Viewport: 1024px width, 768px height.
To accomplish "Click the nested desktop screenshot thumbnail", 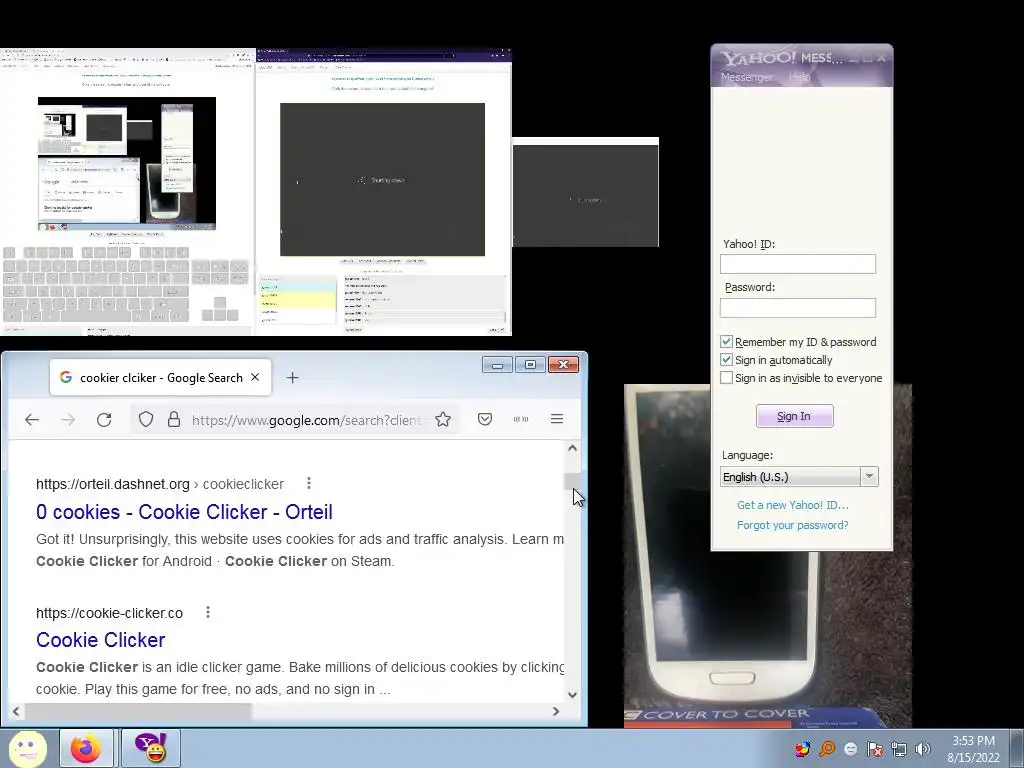I will [x=127, y=163].
